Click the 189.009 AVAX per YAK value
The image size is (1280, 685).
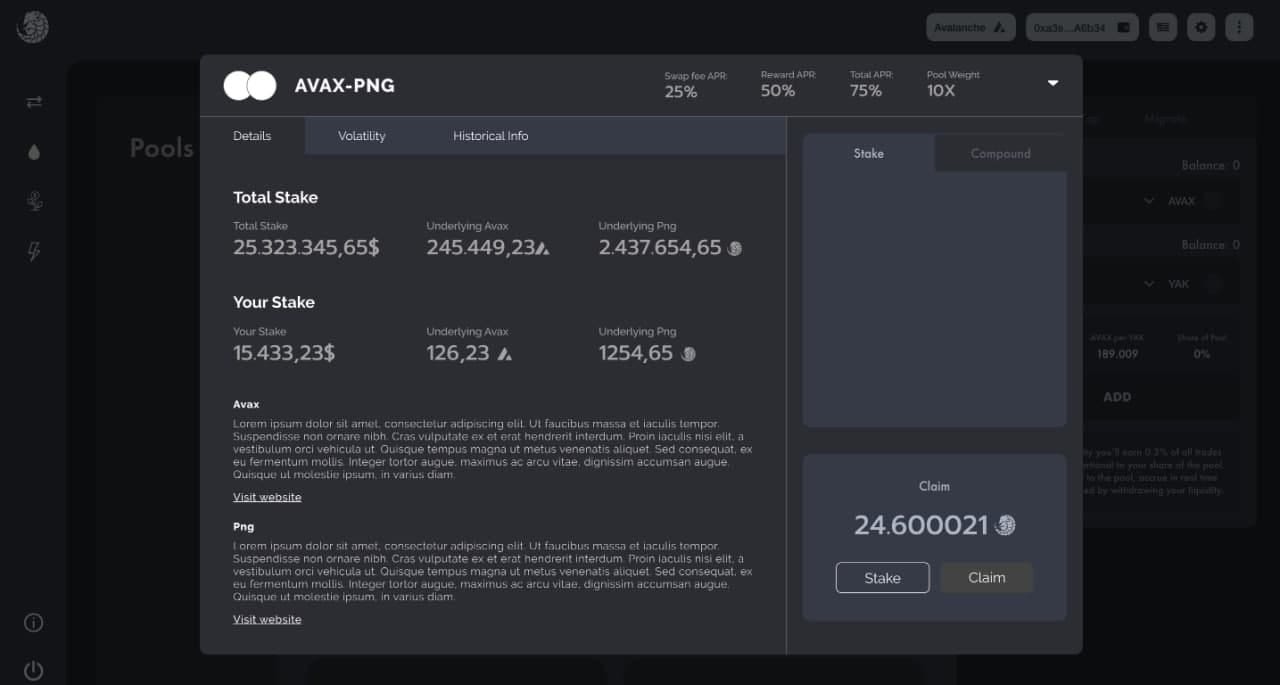pyautogui.click(x=1117, y=354)
